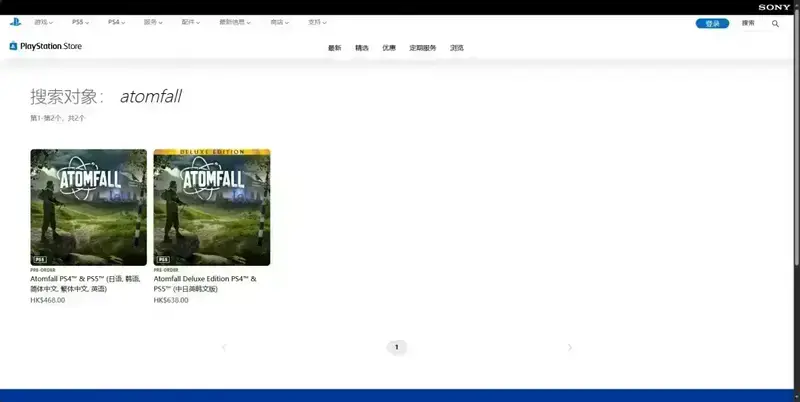
Task: Click the 搜索 search text link
Action: click(x=748, y=23)
